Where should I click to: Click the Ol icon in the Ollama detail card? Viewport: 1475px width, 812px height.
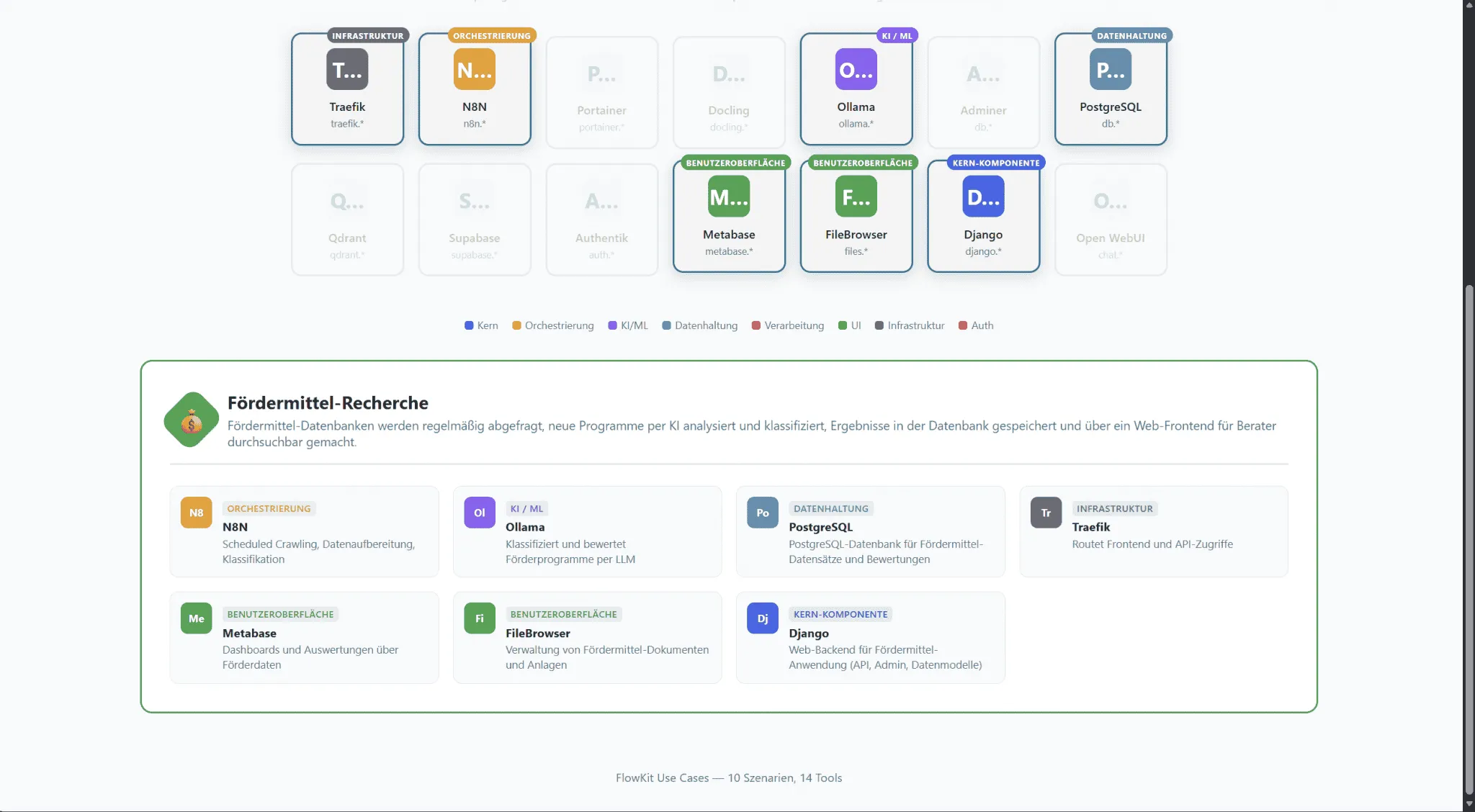[480, 513]
